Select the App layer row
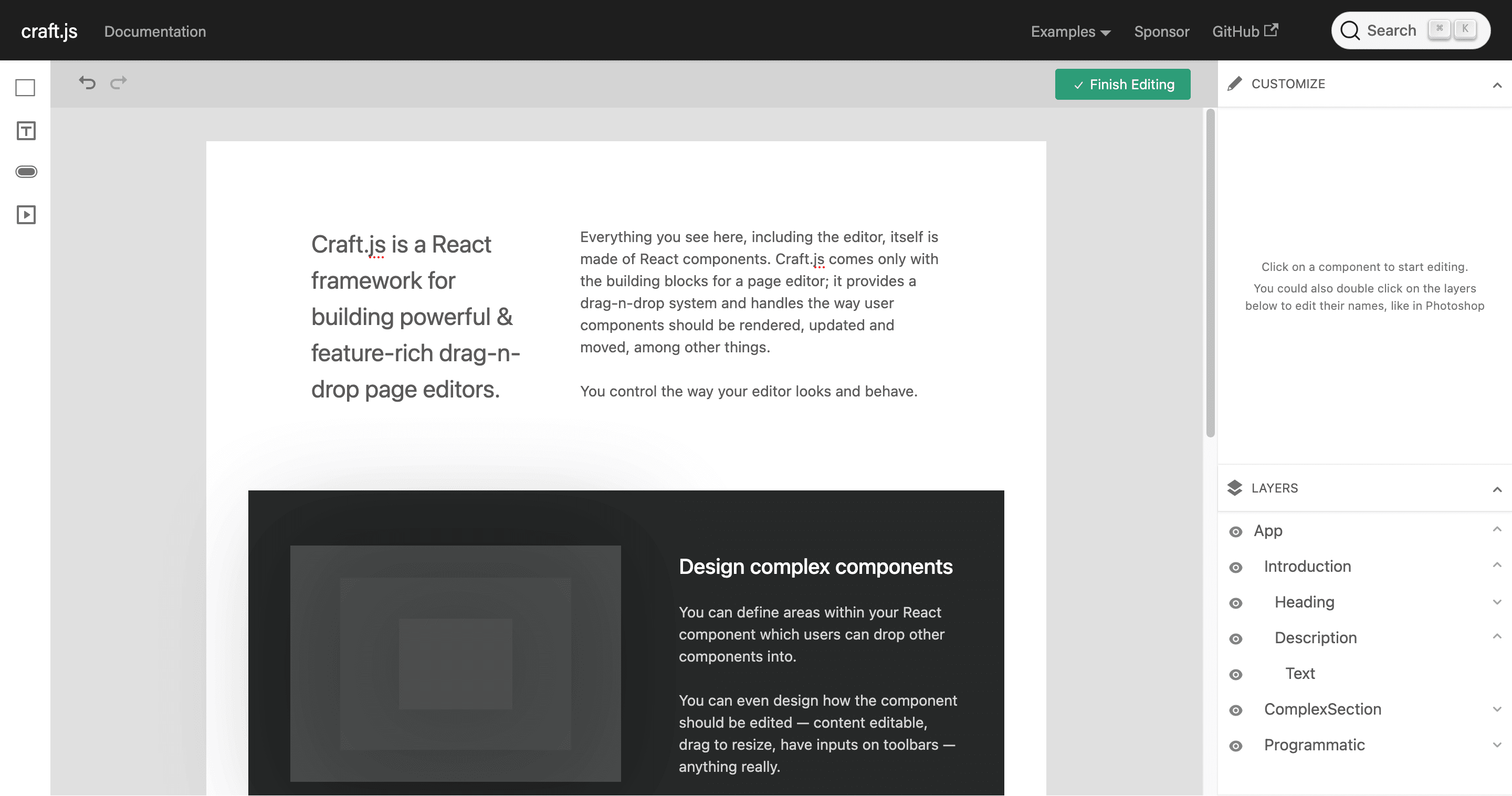Viewport: 1512px width, 796px height. click(x=1364, y=531)
